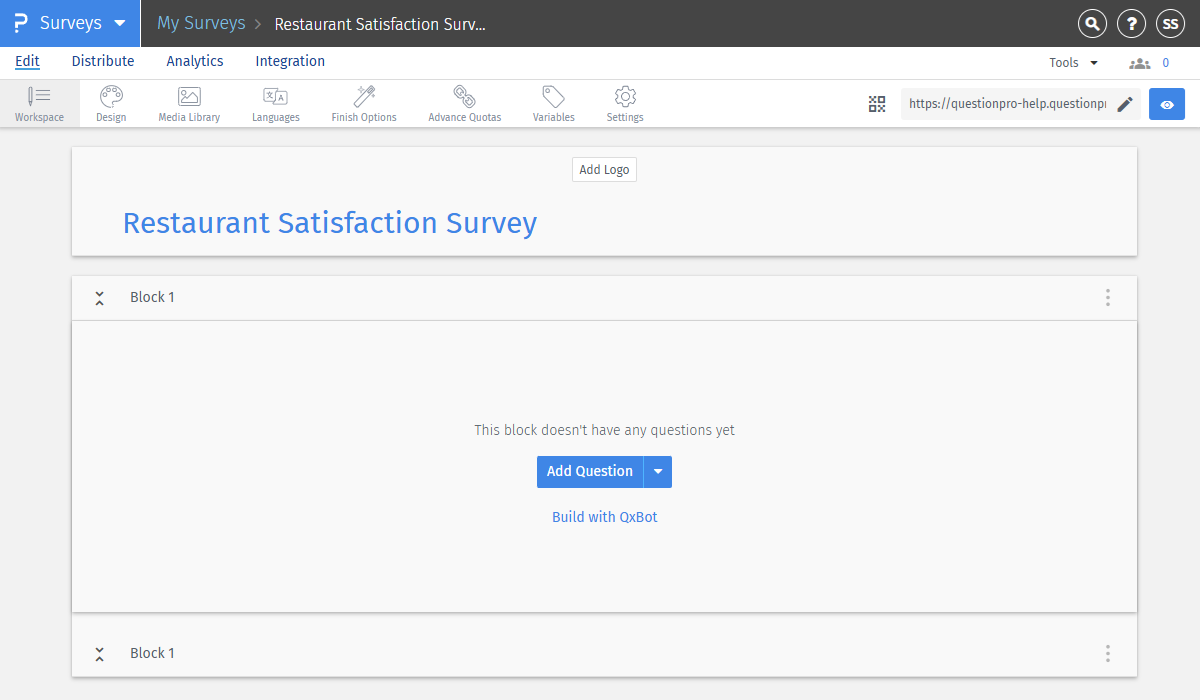Open the survey Settings
Screen dimensions: 1200x700
(624, 103)
